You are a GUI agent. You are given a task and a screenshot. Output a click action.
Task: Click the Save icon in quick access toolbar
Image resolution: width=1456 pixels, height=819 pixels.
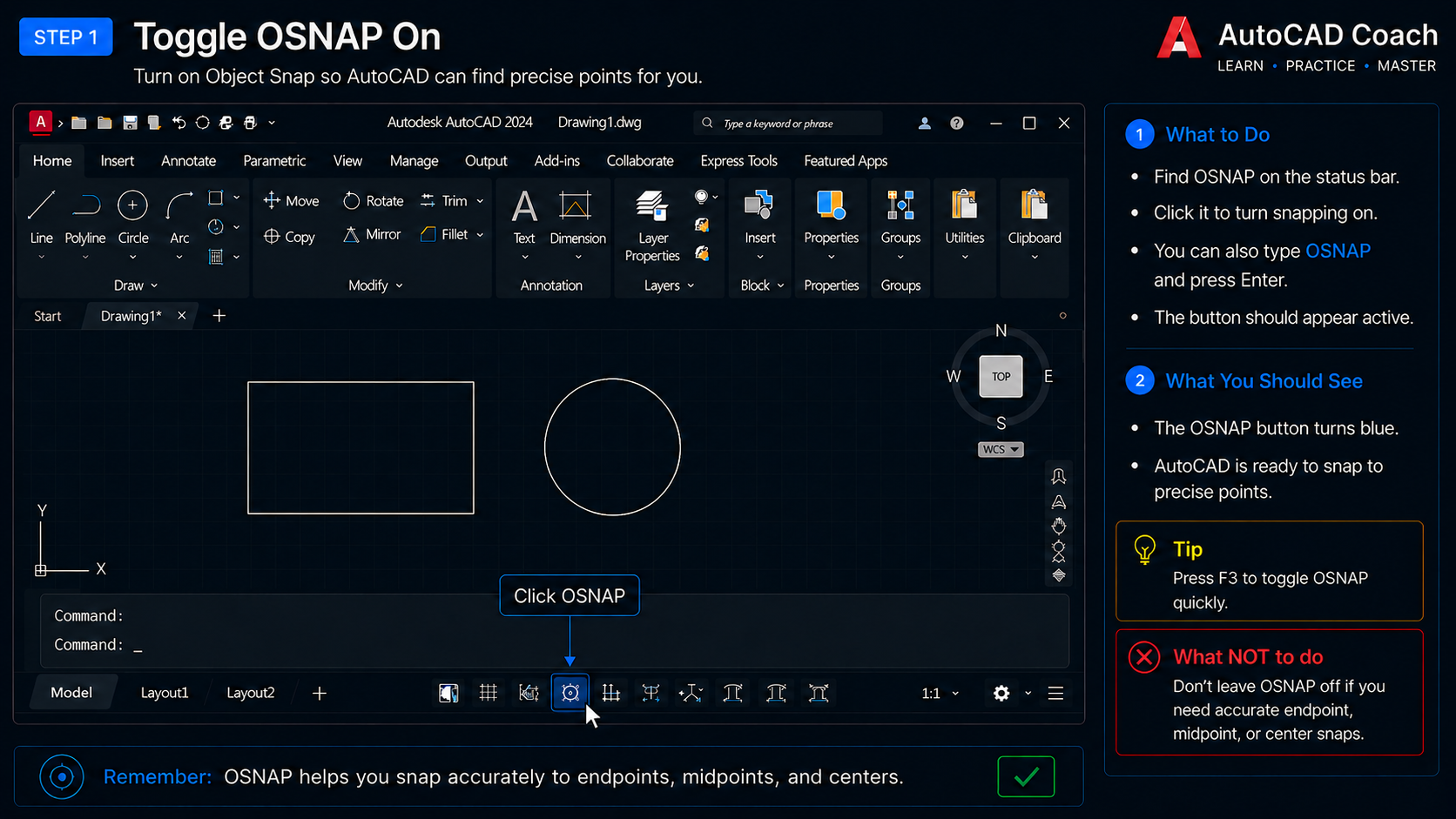tap(130, 123)
